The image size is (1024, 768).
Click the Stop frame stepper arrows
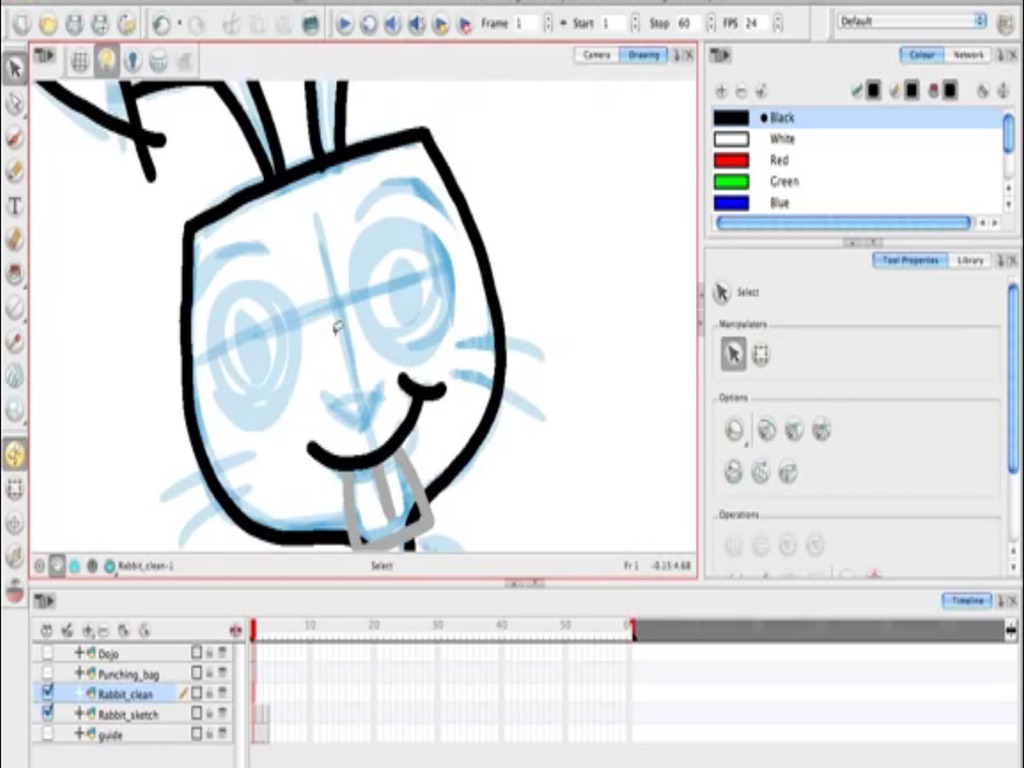(x=710, y=24)
